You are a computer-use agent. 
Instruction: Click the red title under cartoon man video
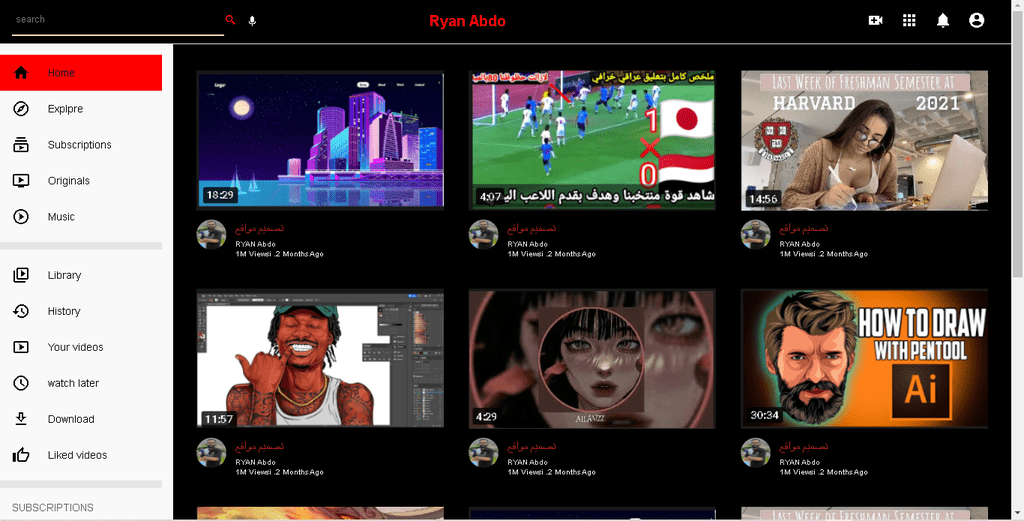[x=259, y=447]
